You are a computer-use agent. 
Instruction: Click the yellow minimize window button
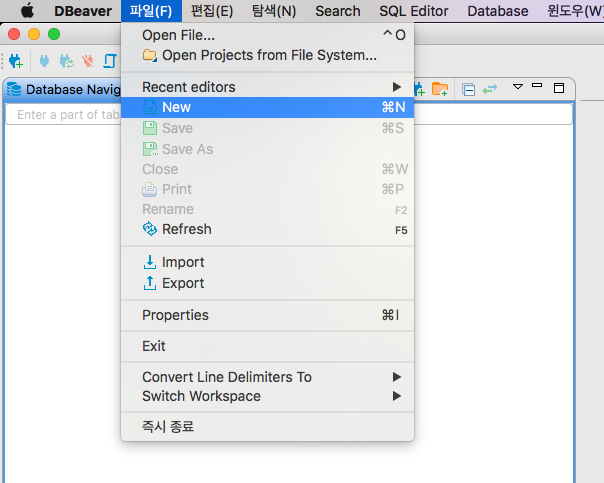pos(34,34)
